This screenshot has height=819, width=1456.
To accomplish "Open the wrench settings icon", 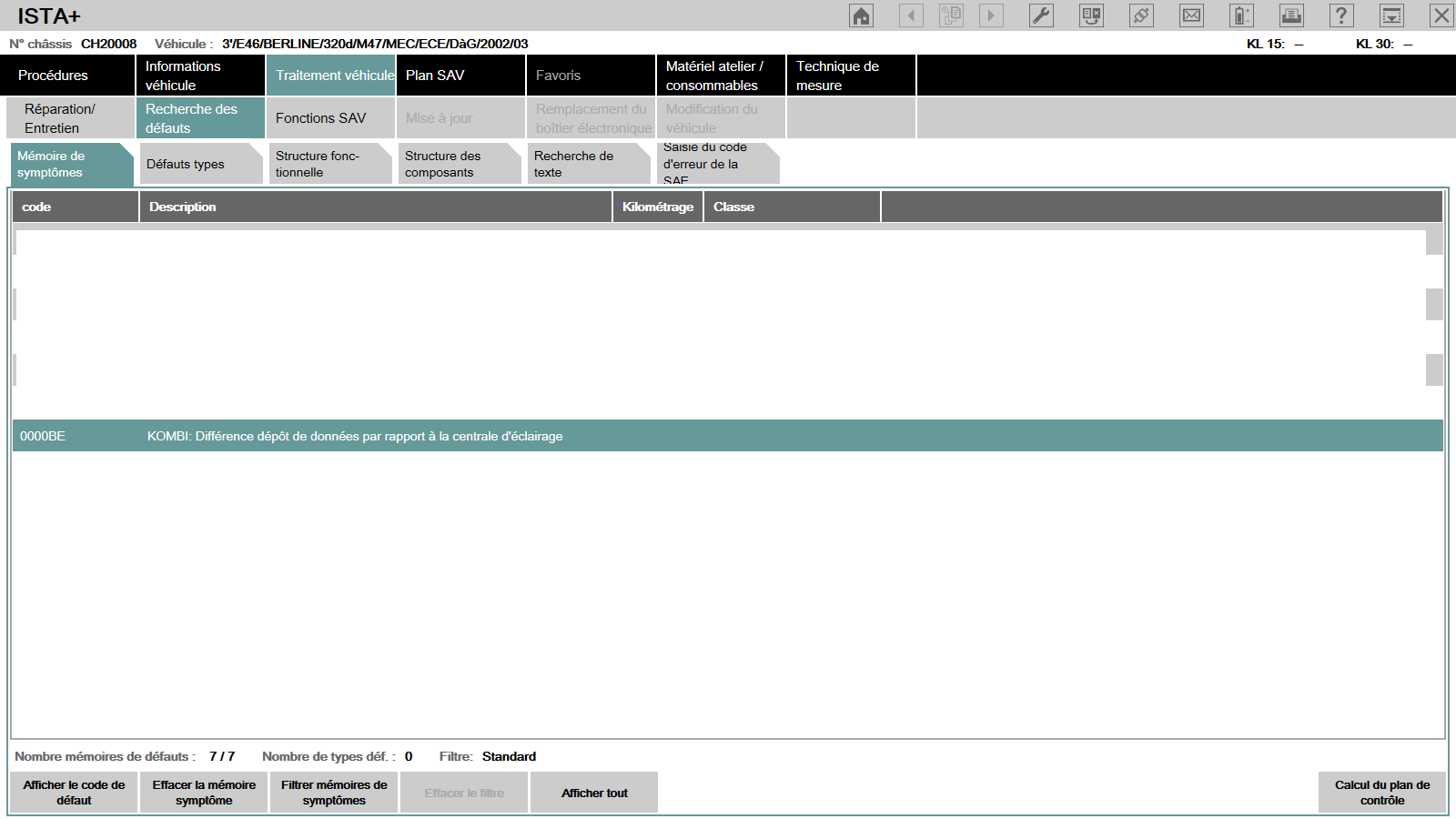I will click(1041, 15).
